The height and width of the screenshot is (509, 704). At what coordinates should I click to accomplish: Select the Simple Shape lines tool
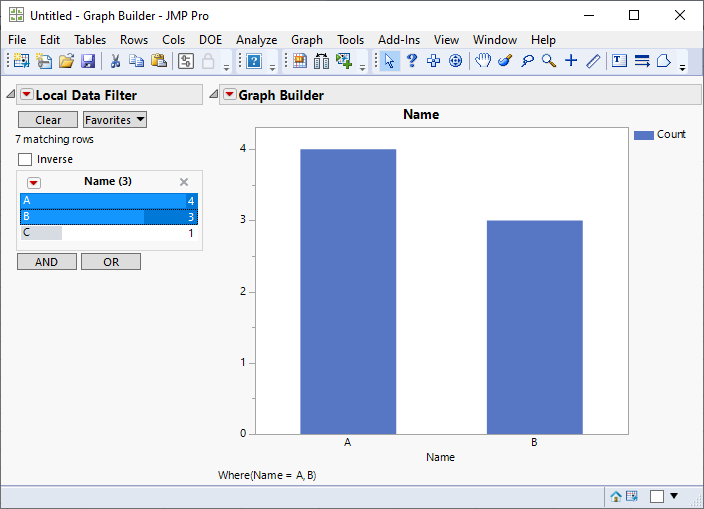642,61
